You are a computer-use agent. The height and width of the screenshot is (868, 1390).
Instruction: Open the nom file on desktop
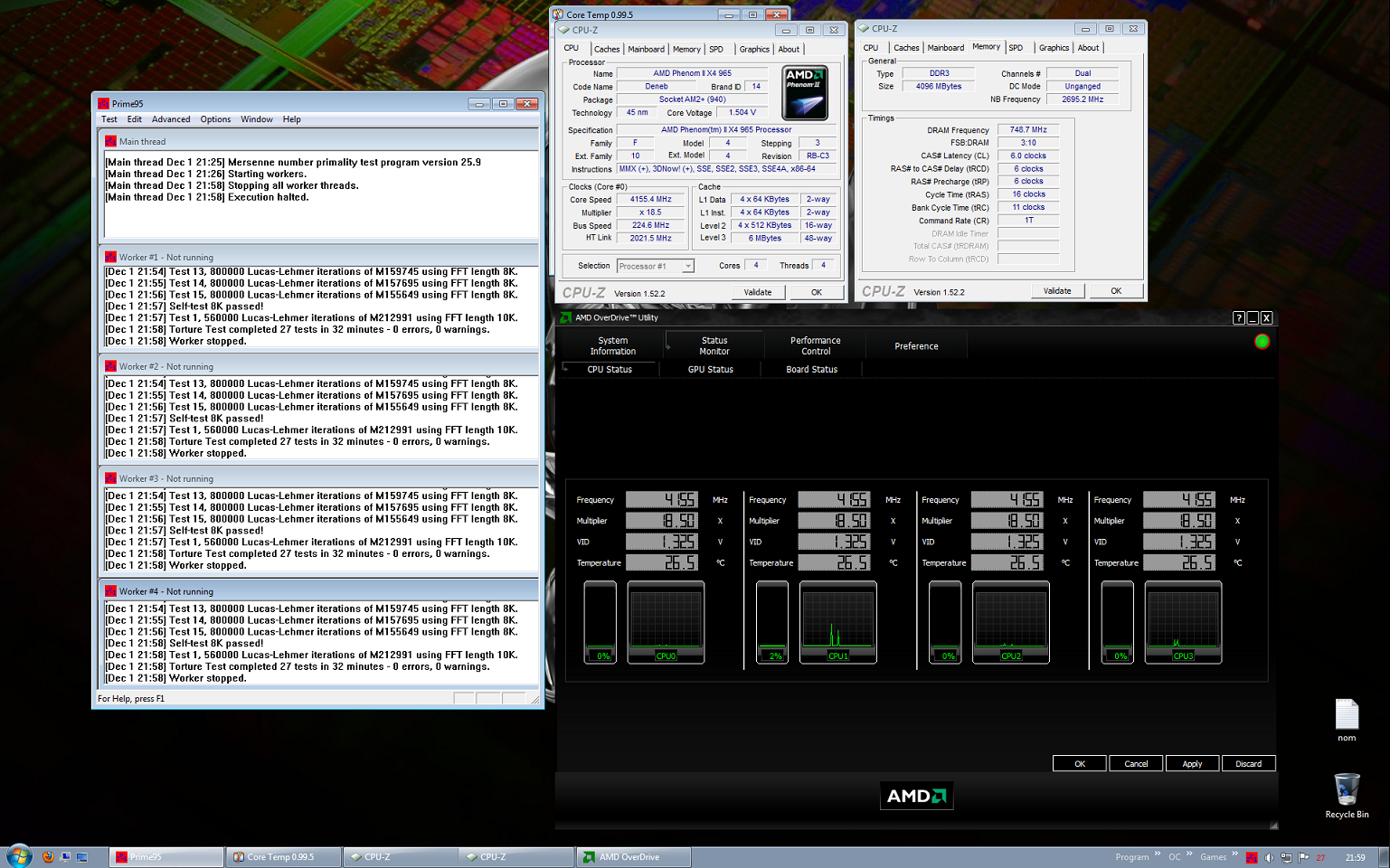pyautogui.click(x=1347, y=716)
